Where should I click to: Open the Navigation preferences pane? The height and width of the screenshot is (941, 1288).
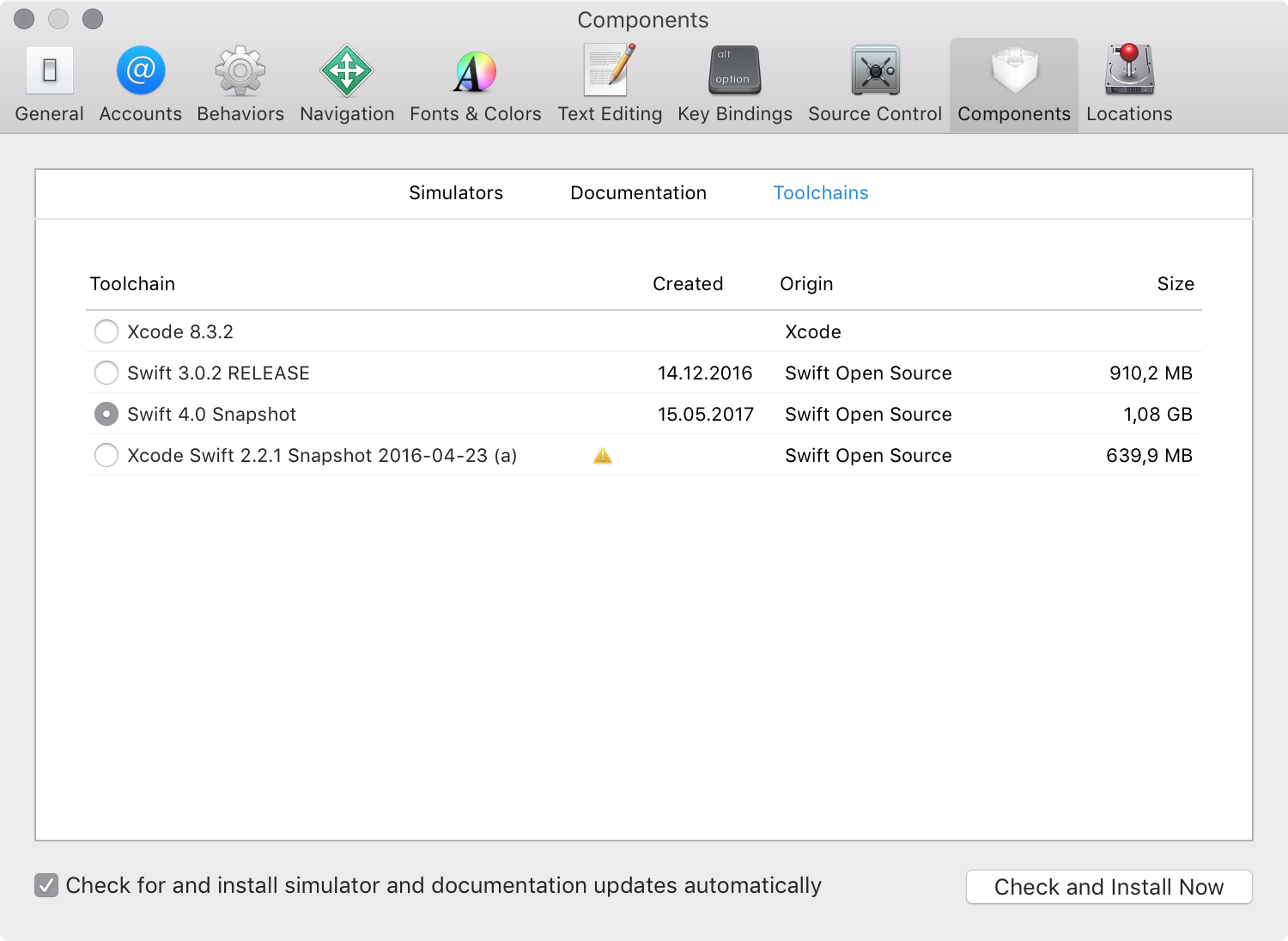click(x=347, y=84)
